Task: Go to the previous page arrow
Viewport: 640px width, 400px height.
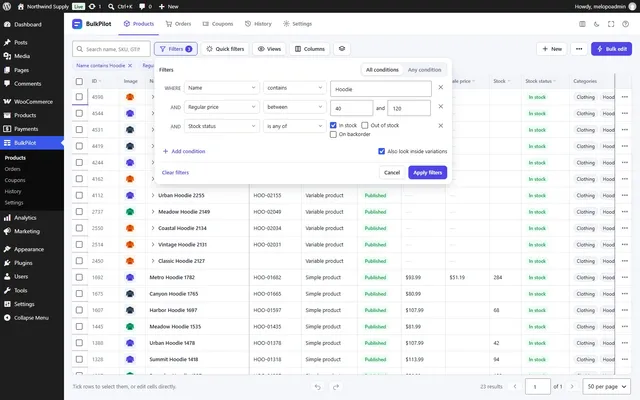Action: point(515,387)
